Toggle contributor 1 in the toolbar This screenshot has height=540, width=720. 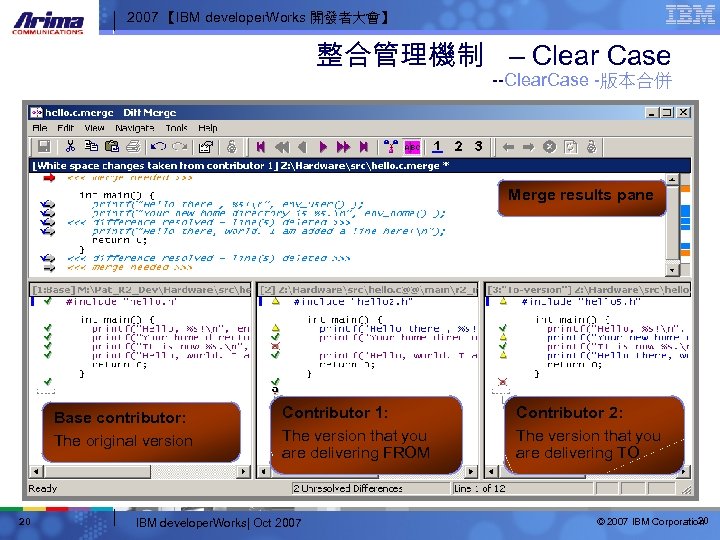coord(437,146)
